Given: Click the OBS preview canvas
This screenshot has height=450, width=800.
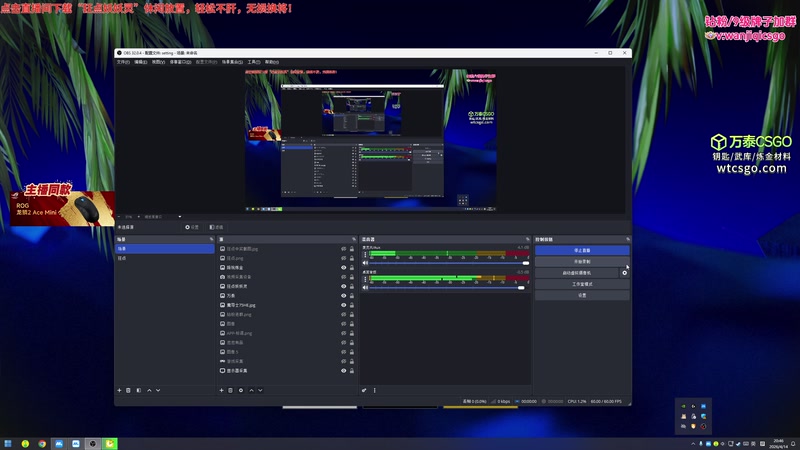Looking at the screenshot, I should pyautogui.click(x=370, y=141).
